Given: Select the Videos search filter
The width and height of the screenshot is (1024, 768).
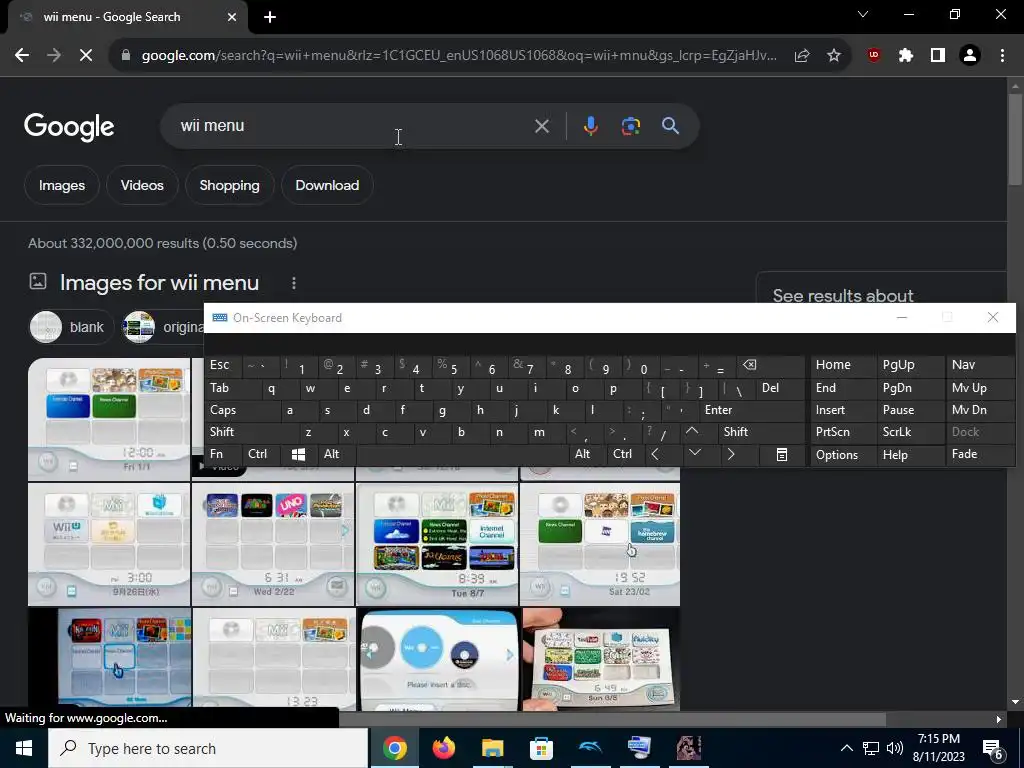Looking at the screenshot, I should point(142,185).
